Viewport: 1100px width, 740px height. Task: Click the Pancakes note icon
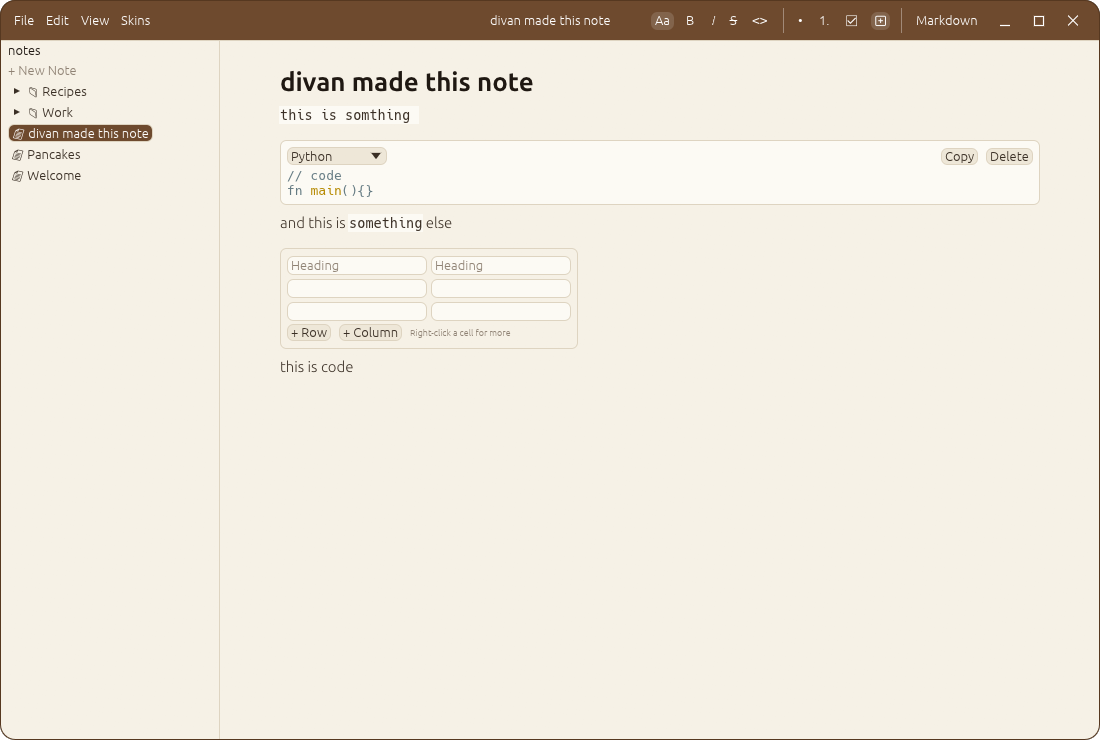point(18,155)
